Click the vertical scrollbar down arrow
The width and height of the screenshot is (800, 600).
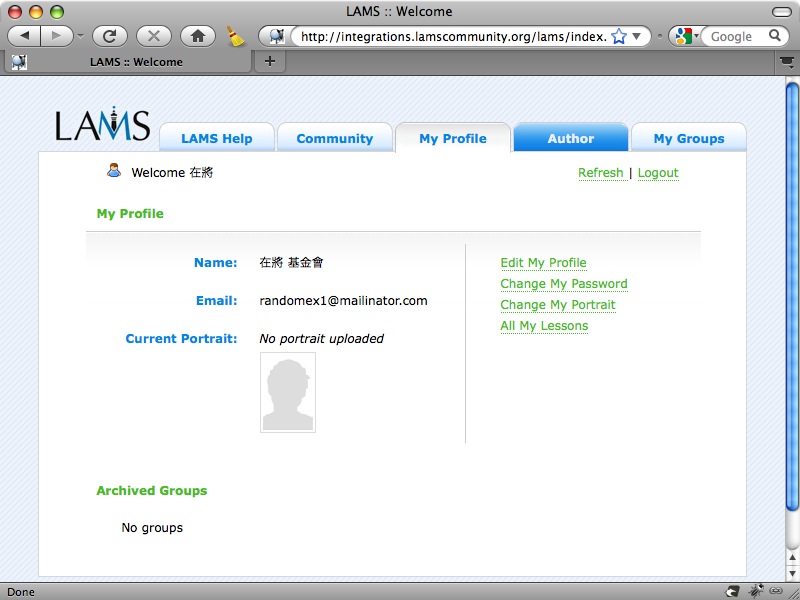pos(793,574)
